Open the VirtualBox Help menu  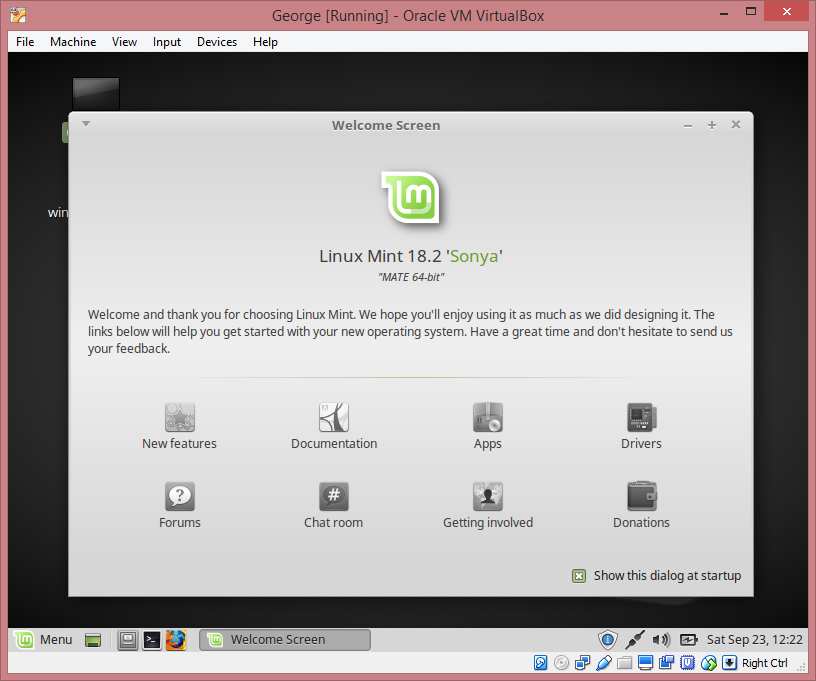pos(265,42)
